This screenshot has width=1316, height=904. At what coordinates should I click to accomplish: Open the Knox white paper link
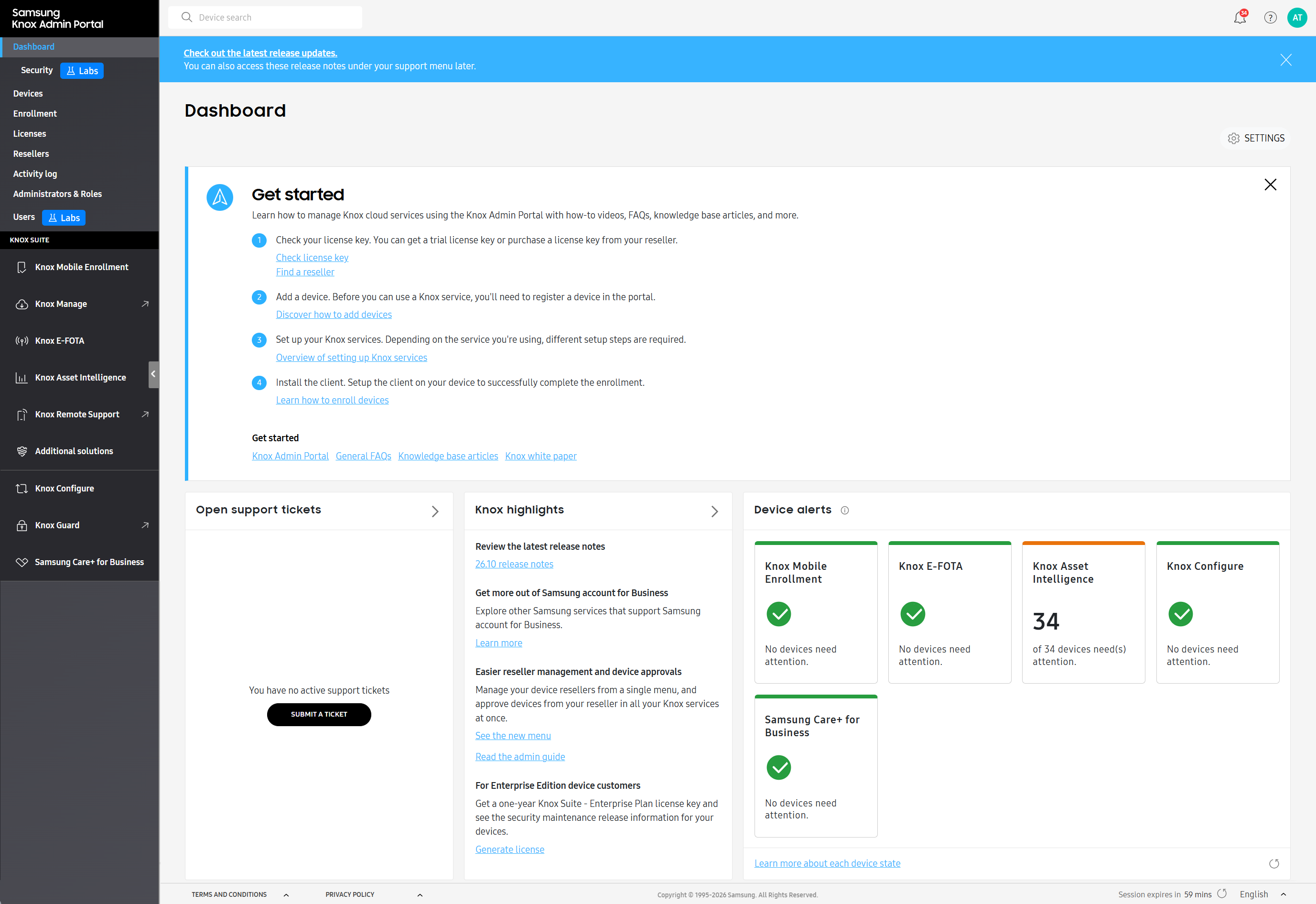pyautogui.click(x=541, y=456)
